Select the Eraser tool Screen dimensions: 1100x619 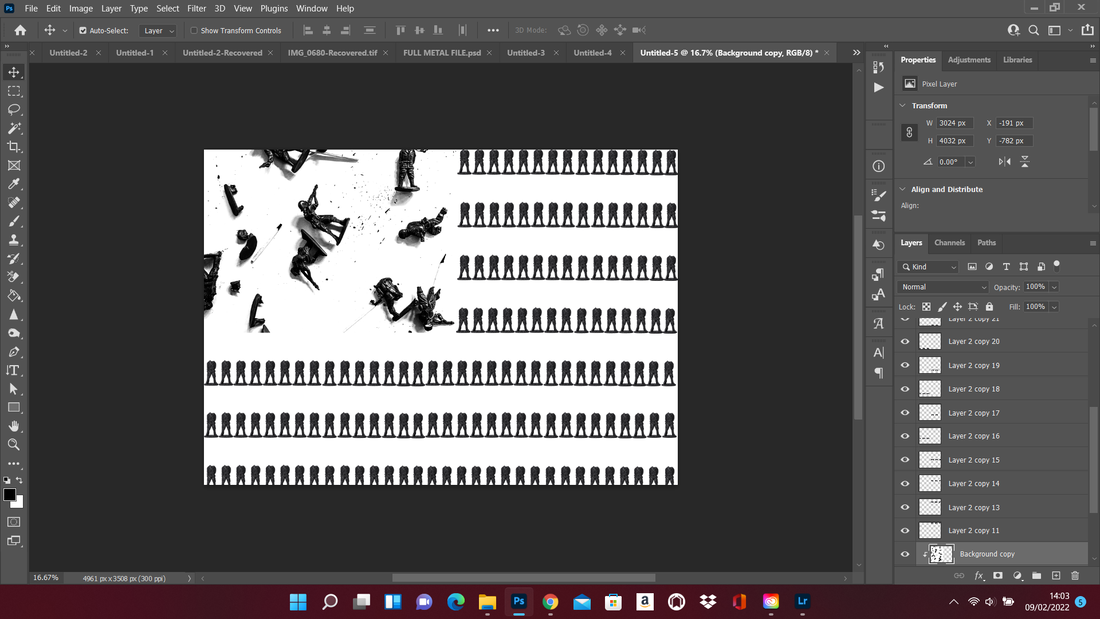point(13,277)
